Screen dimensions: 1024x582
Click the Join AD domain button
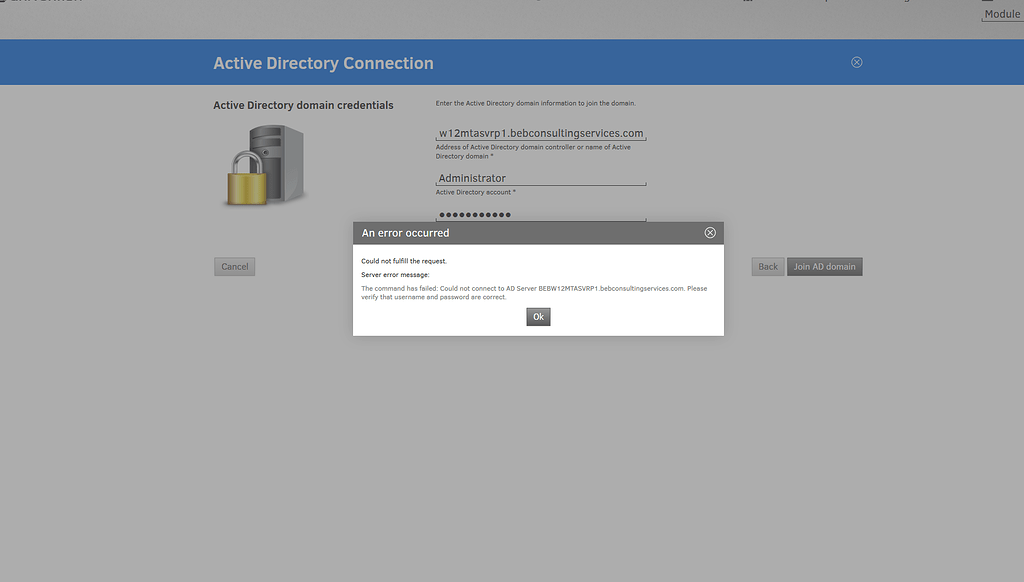point(824,267)
